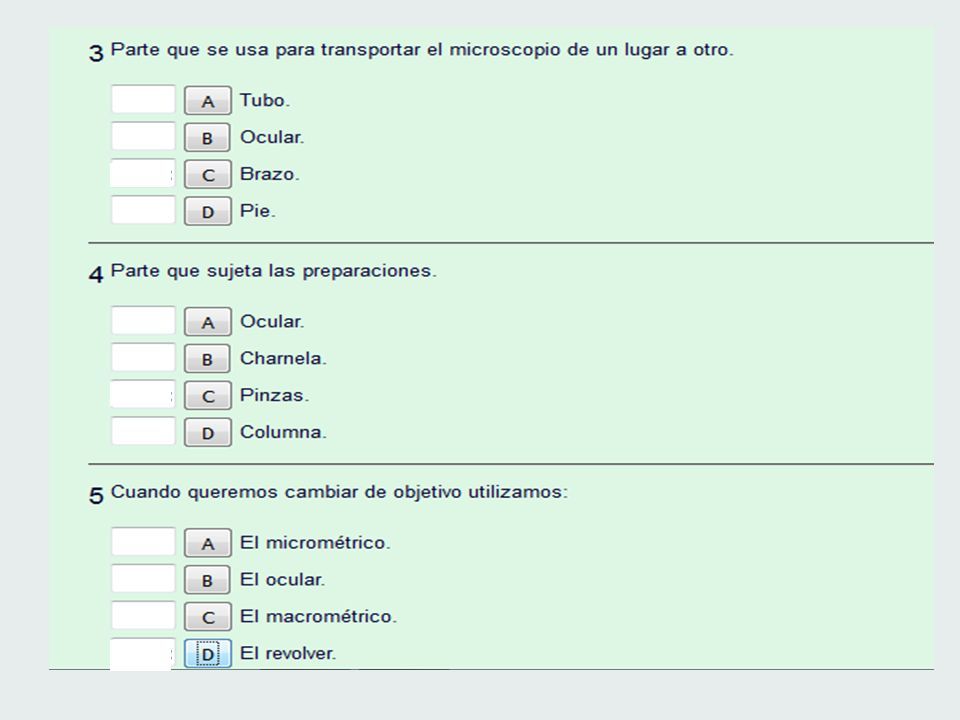Click the blank box beside Charnela
This screenshot has width=960, height=720.
pos(143,358)
